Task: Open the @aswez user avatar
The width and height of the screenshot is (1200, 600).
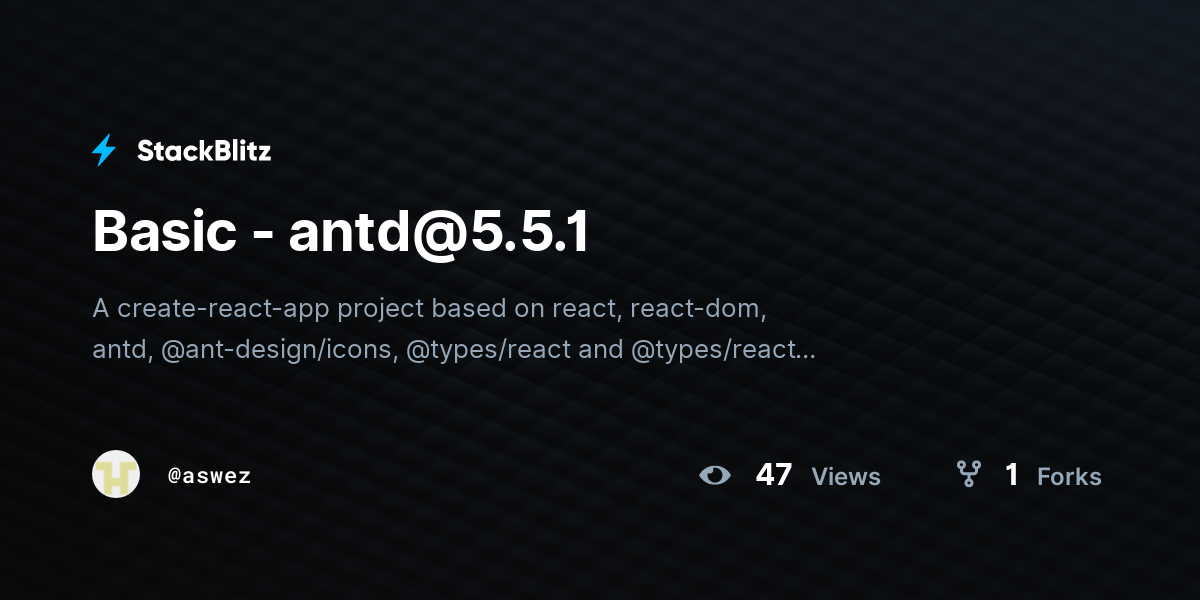Action: pyautogui.click(x=116, y=474)
